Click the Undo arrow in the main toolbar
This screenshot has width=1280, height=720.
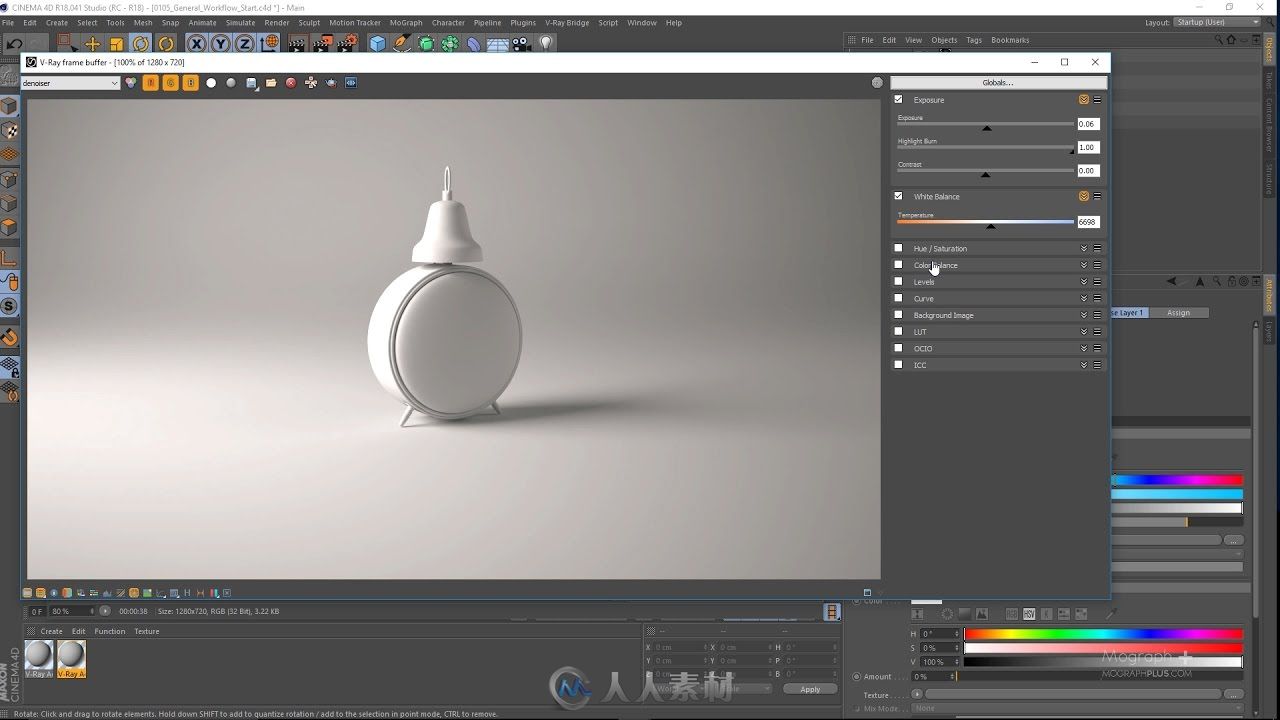pyautogui.click(x=14, y=43)
